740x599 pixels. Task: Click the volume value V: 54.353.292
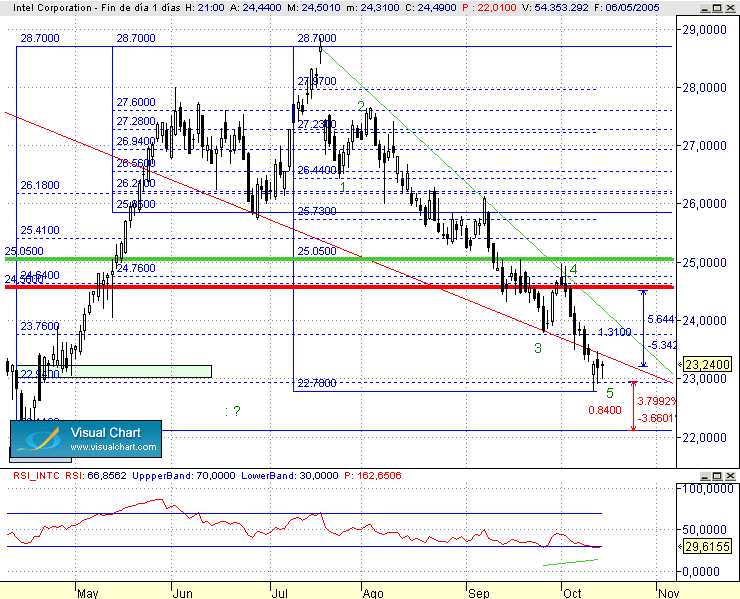[555, 8]
